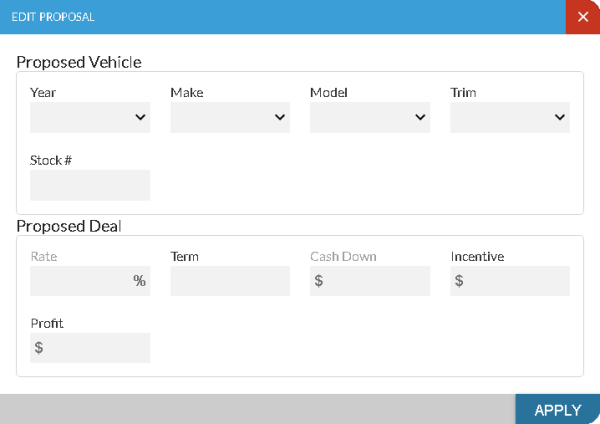Click the Stock # label text
This screenshot has height=424, width=600.
51,159
